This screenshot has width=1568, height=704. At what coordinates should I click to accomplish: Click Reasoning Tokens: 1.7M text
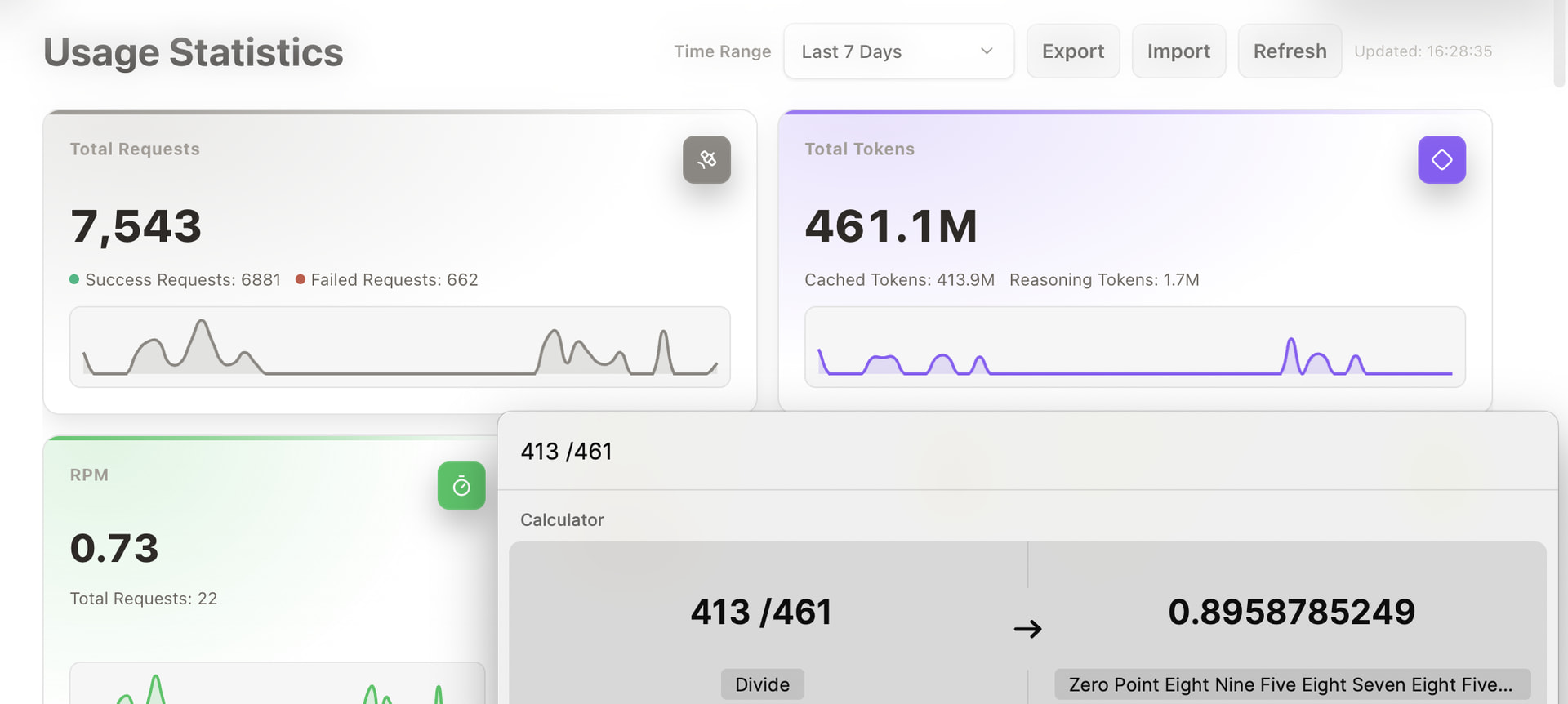[x=1104, y=280]
